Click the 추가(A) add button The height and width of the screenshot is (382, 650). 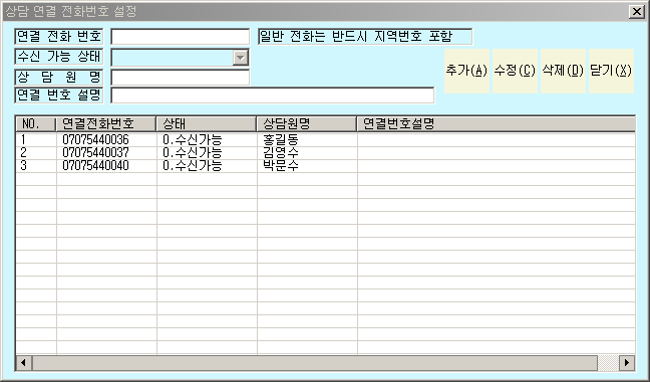pos(467,71)
